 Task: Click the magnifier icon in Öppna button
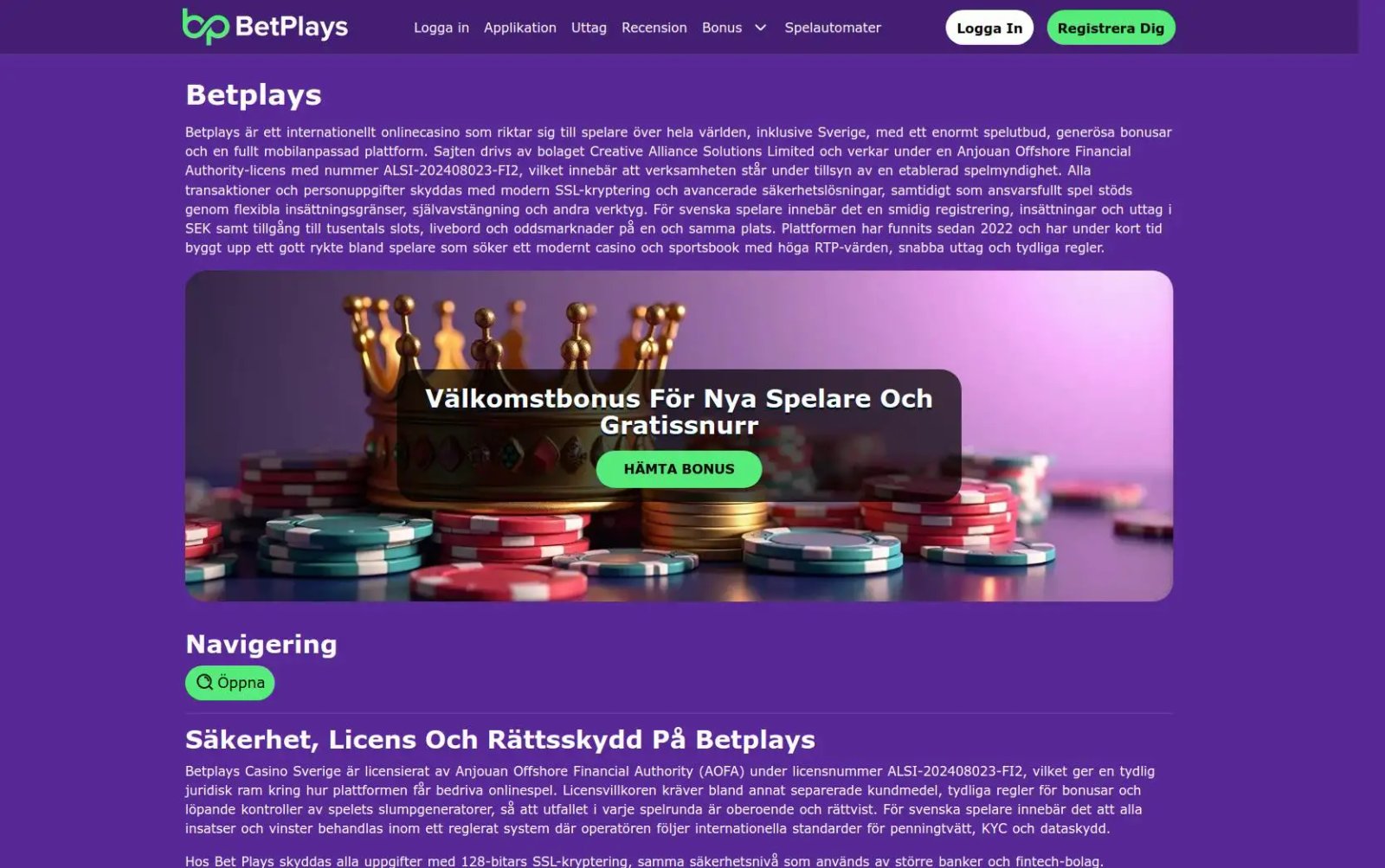(x=204, y=682)
